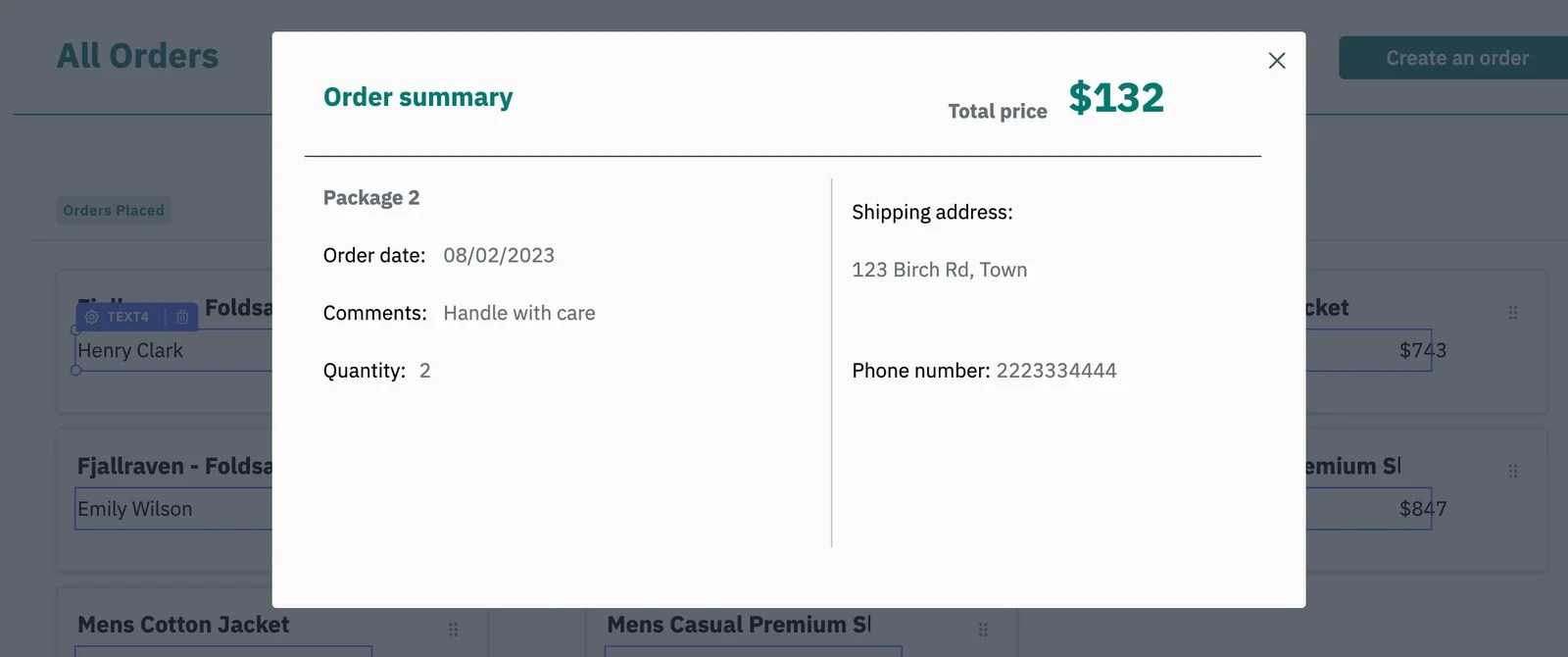This screenshot has height=657, width=1568.
Task: Select the Orders Placed label
Action: (x=114, y=210)
